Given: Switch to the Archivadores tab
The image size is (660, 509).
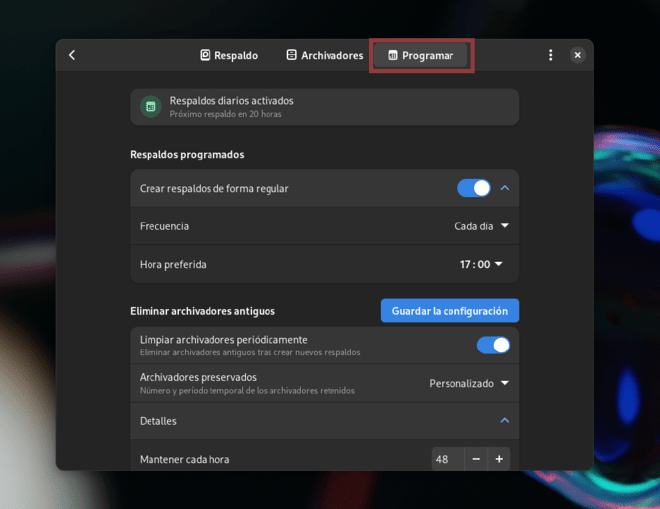Looking at the screenshot, I should (x=325, y=55).
